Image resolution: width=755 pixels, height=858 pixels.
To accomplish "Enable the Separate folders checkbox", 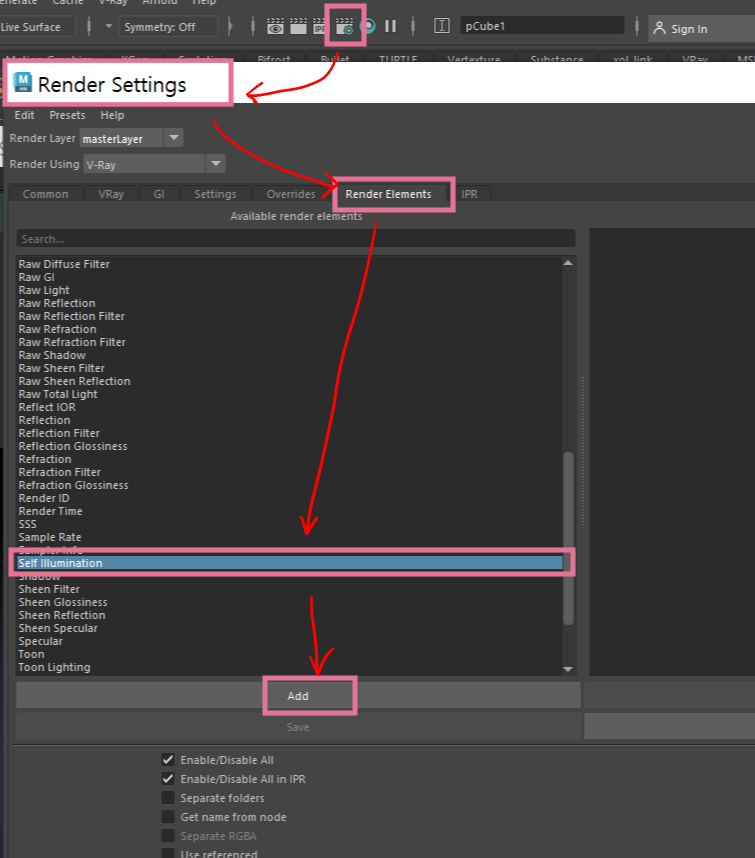I will click(x=168, y=798).
